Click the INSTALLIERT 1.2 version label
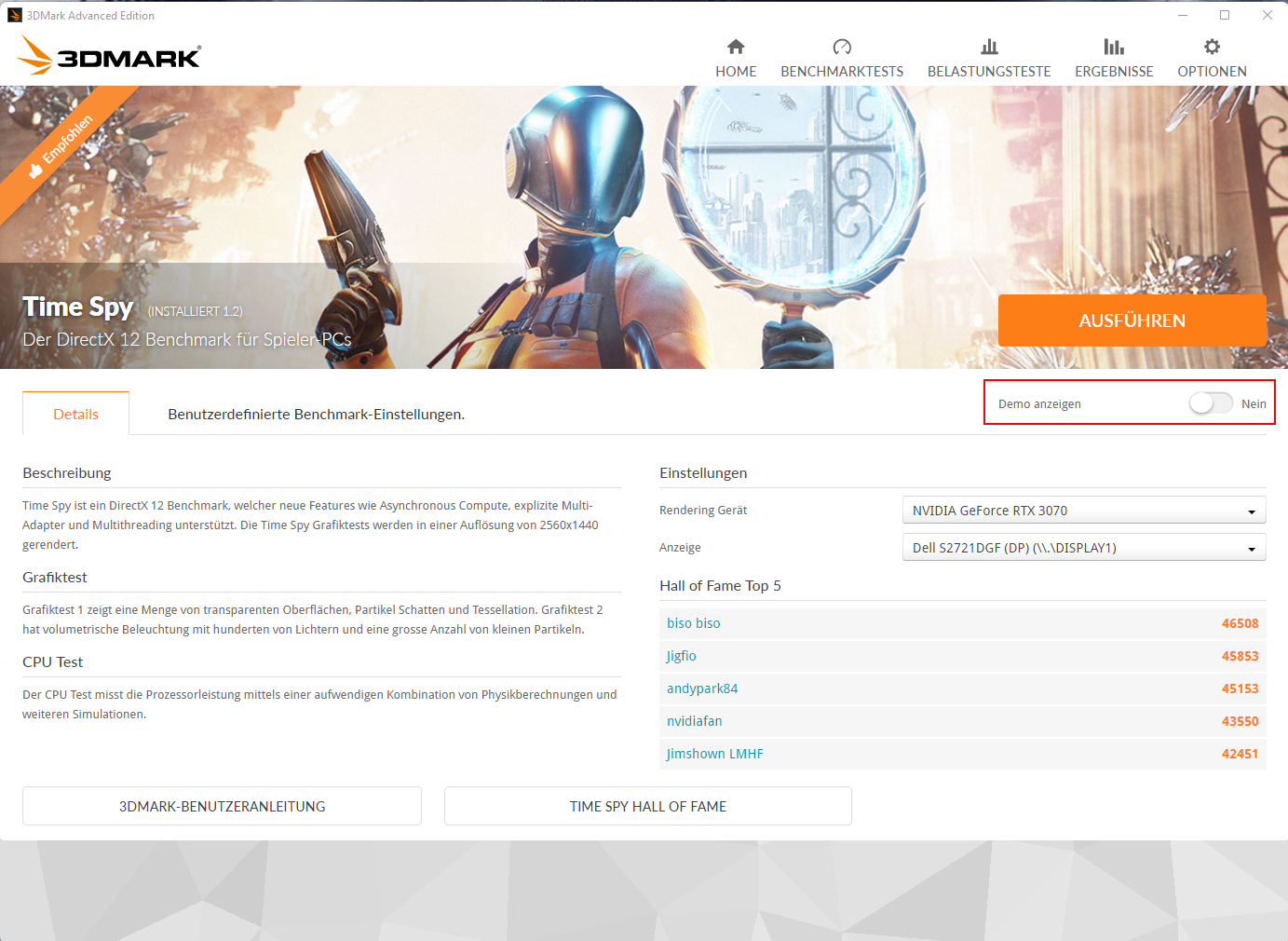This screenshot has width=1288, height=941. click(196, 311)
